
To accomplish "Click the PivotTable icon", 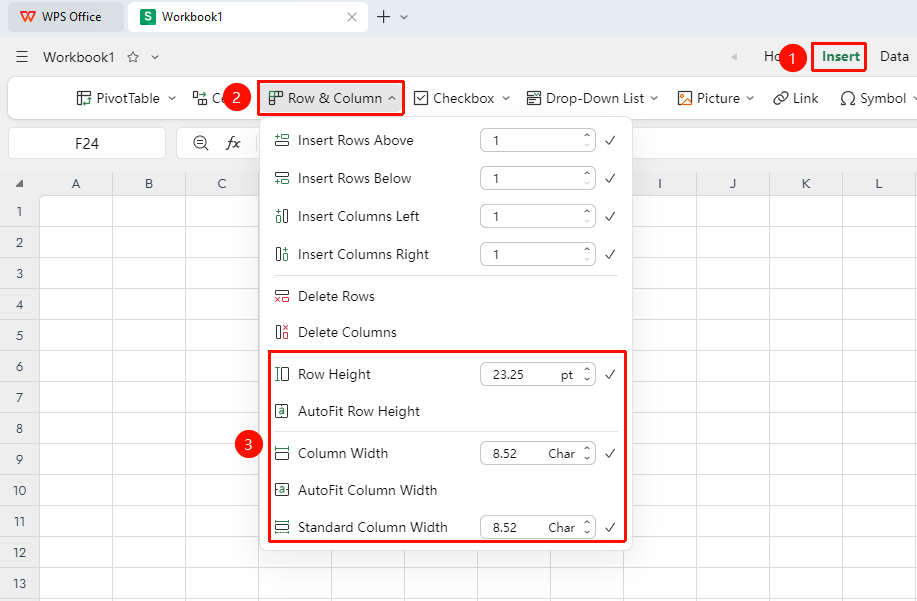I will tap(84, 98).
